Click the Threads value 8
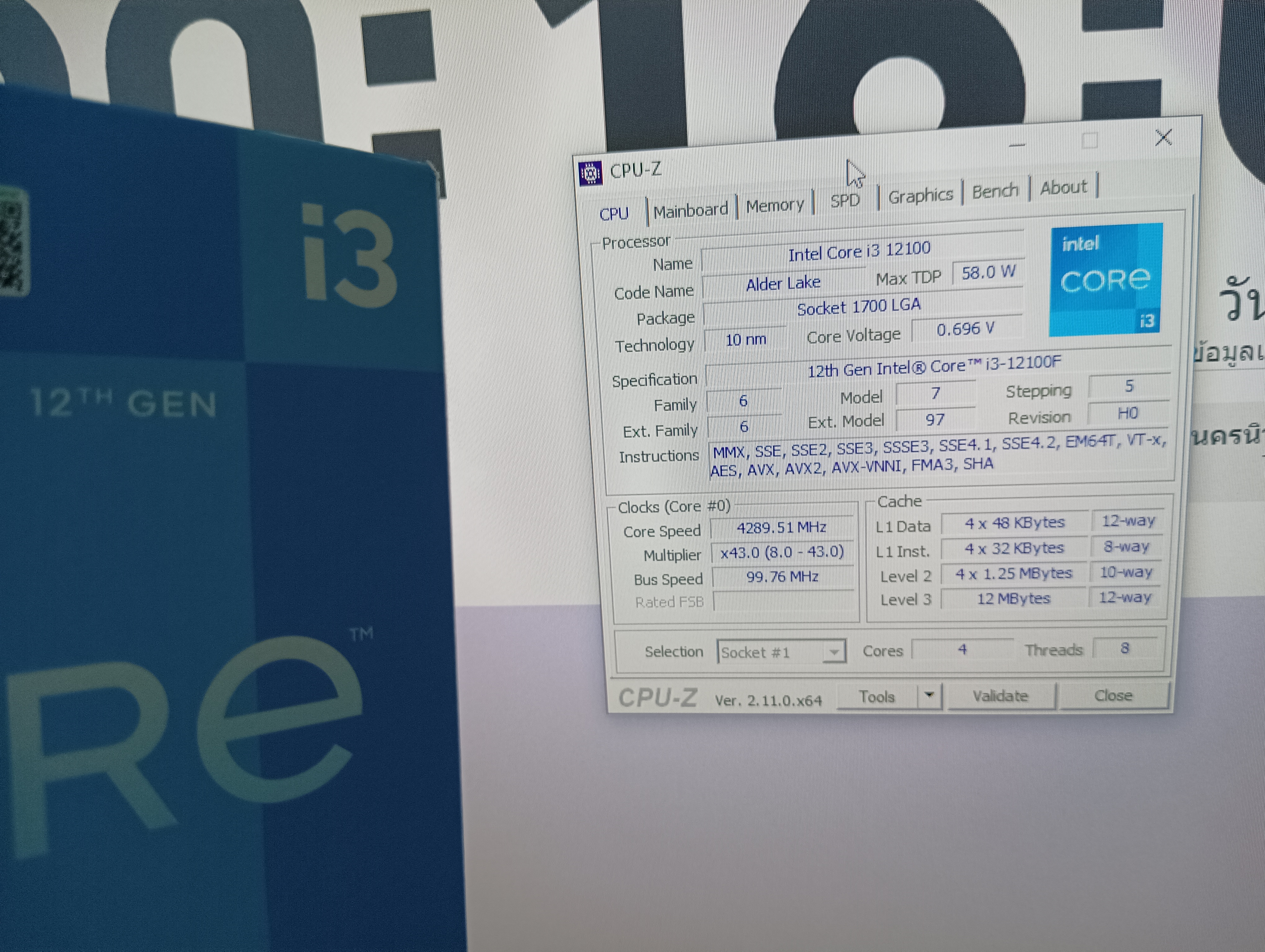Screen dimensions: 1265x952 [x=1125, y=649]
